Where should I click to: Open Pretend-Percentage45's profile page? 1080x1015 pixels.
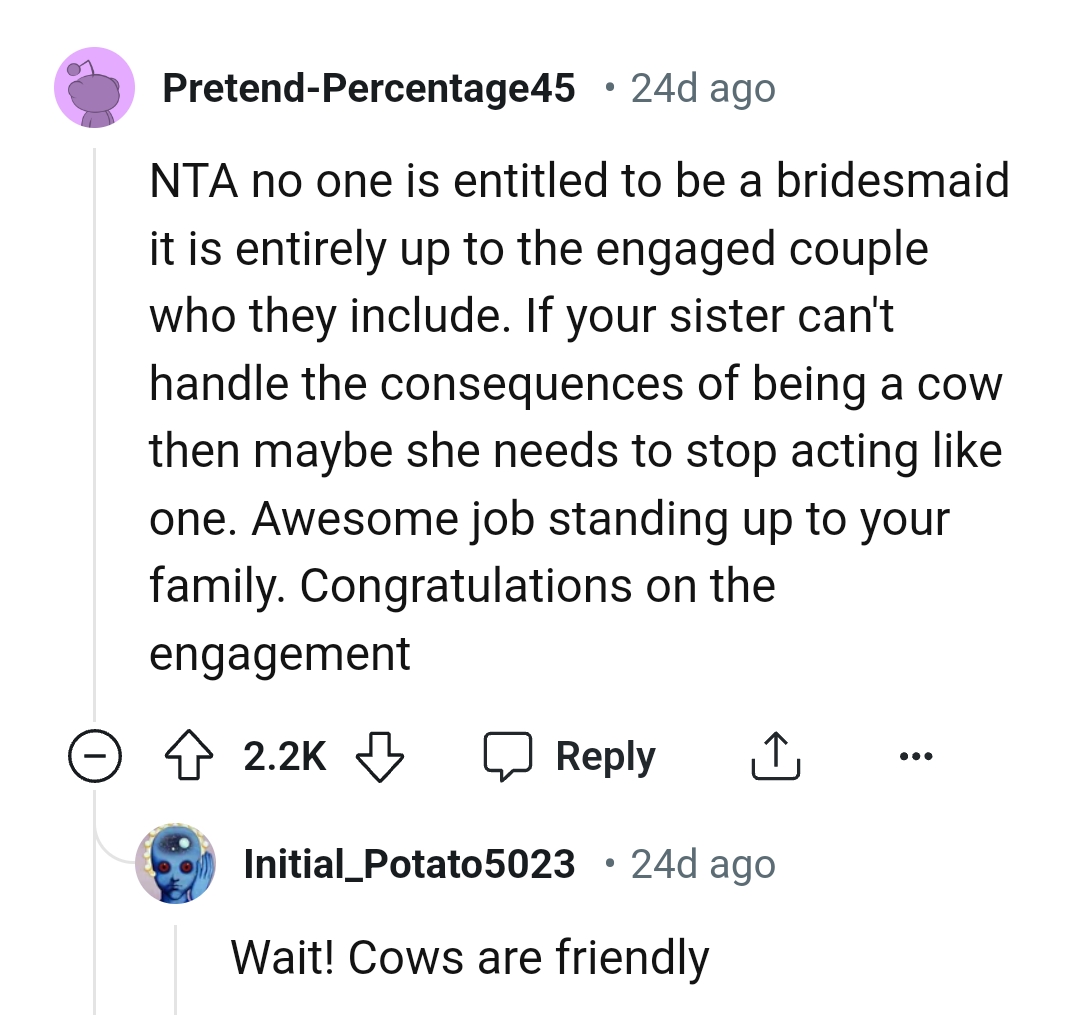(x=370, y=87)
